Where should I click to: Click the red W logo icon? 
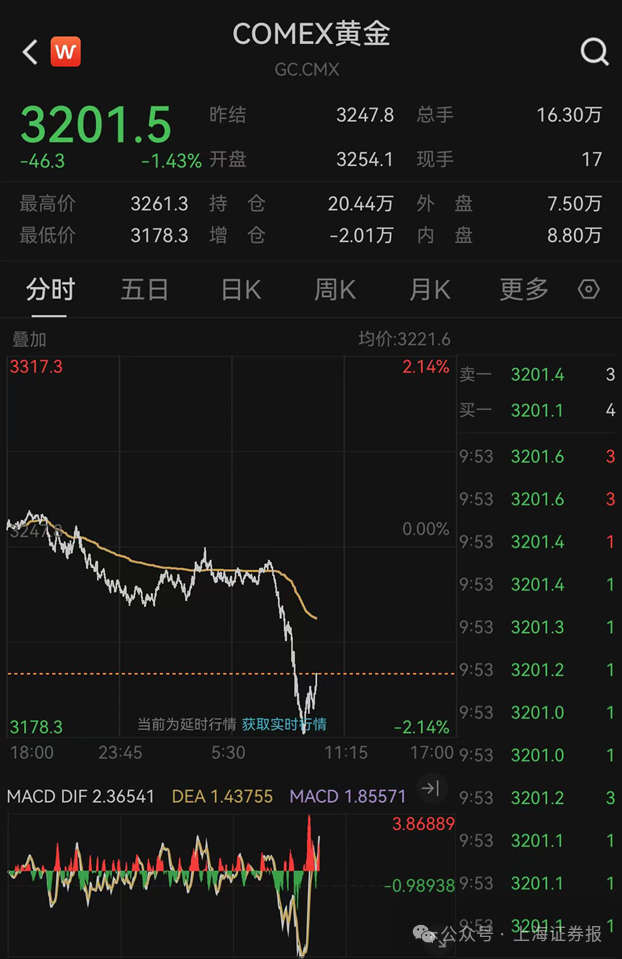(x=66, y=51)
